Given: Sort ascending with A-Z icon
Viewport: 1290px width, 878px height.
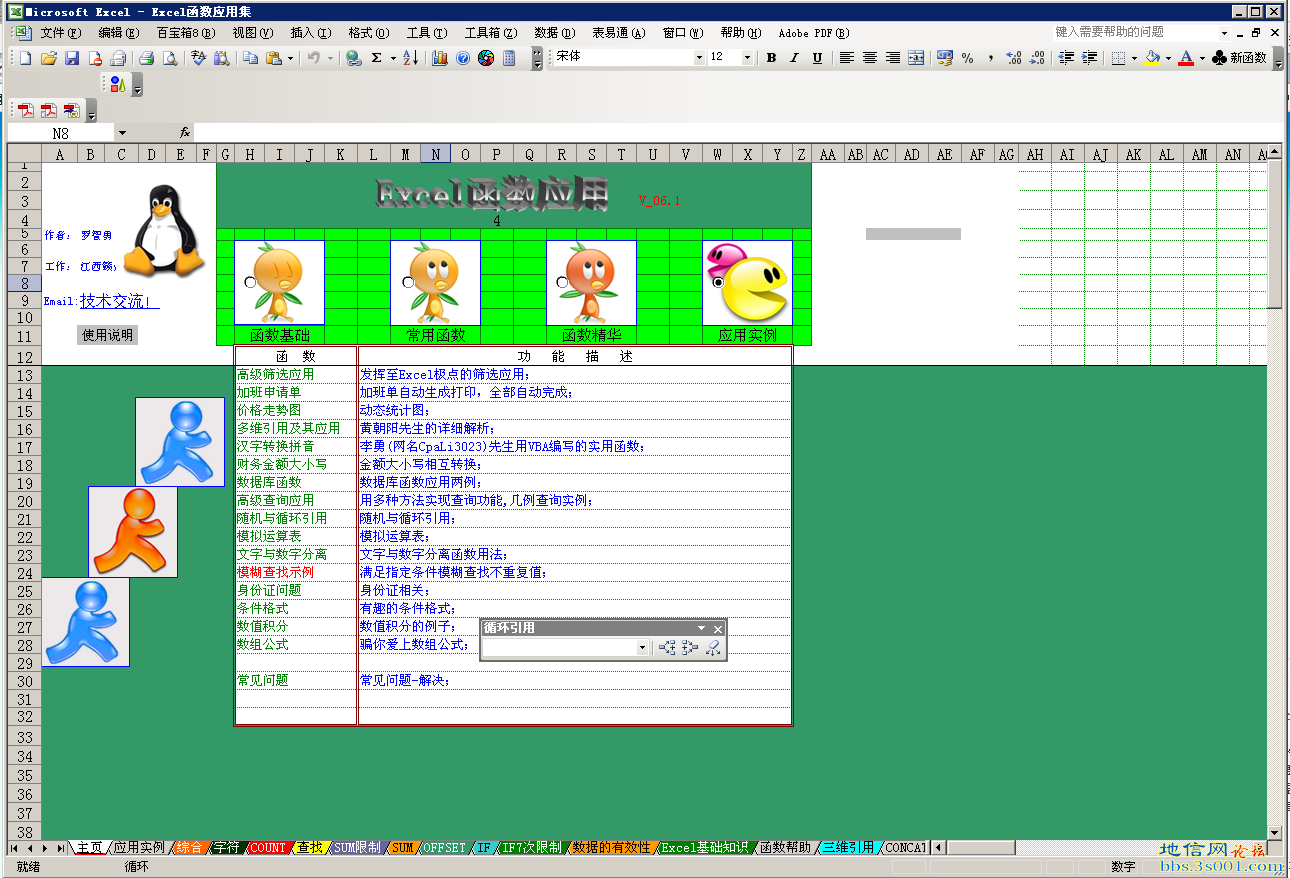Looking at the screenshot, I should [x=410, y=58].
